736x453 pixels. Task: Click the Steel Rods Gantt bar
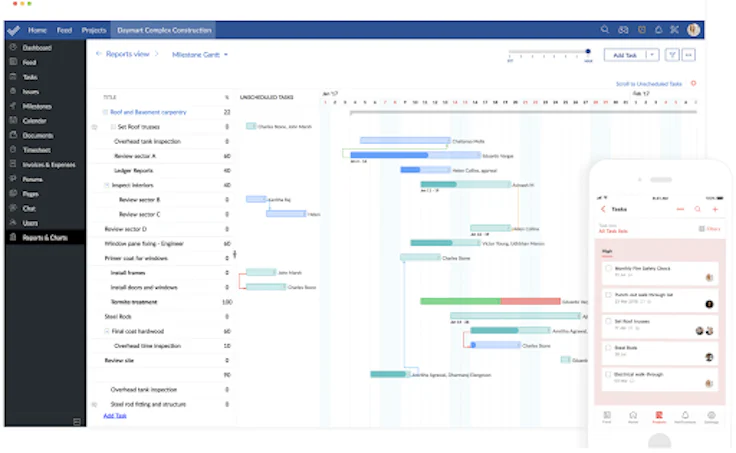[515, 316]
